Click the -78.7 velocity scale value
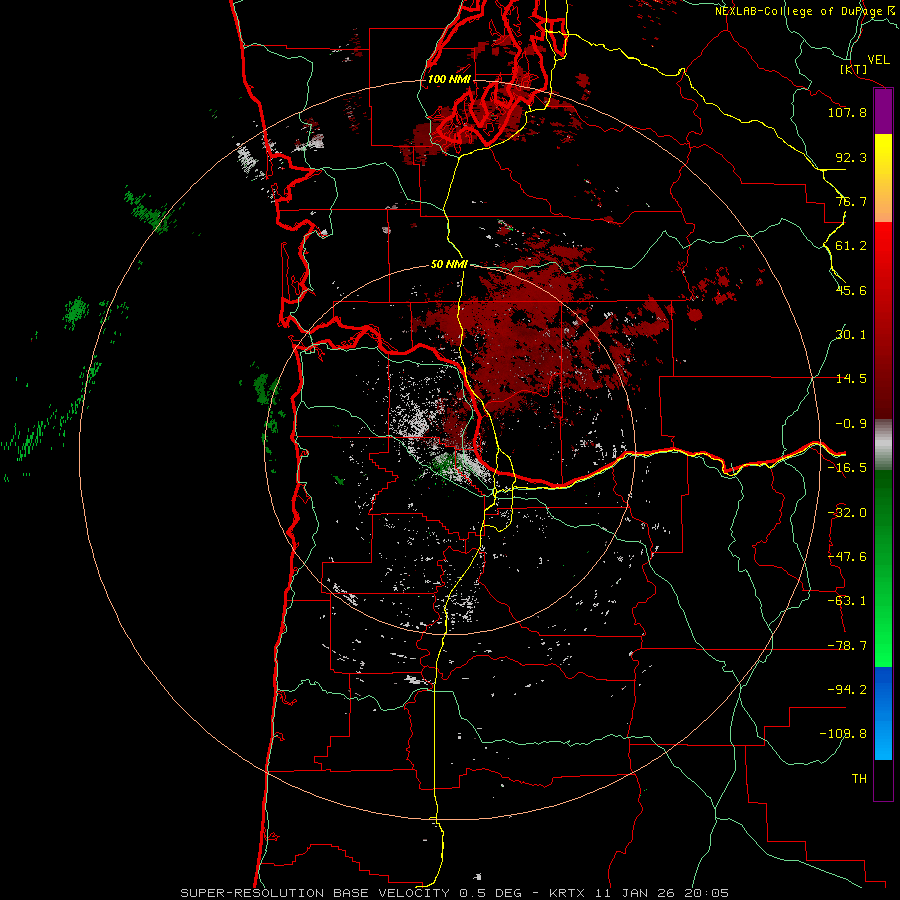 pyautogui.click(x=847, y=646)
